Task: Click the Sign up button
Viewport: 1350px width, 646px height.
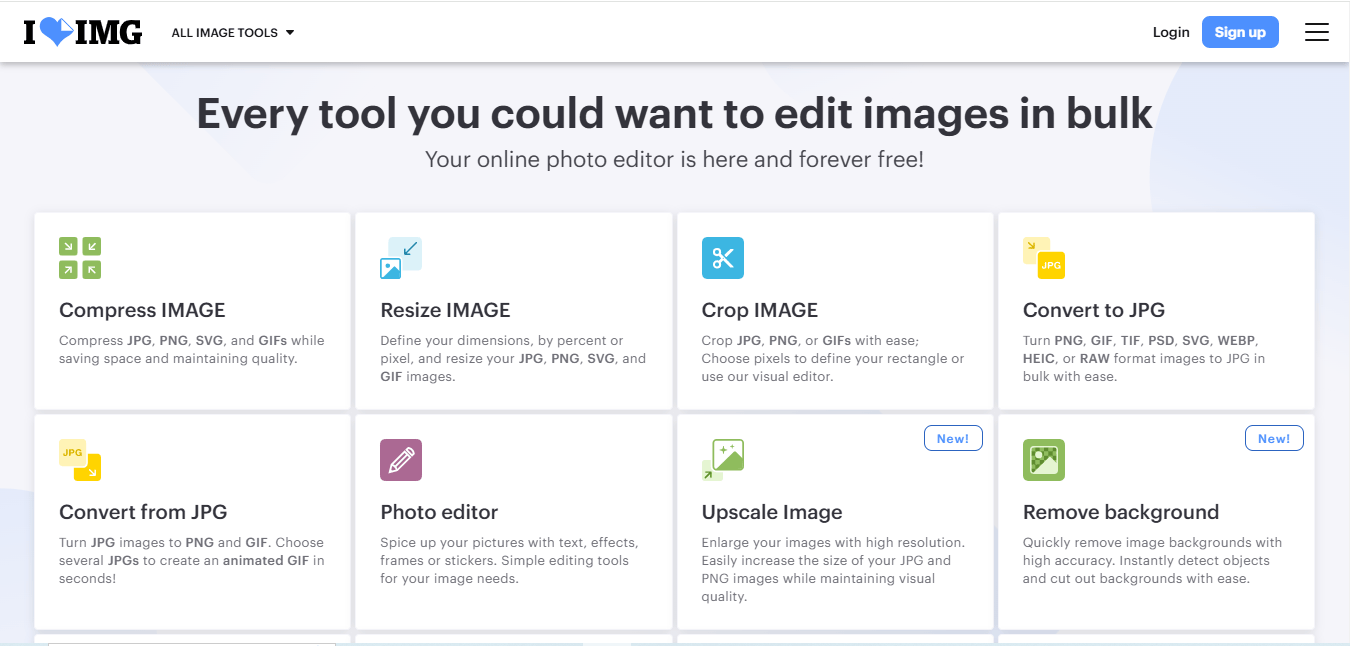Action: (x=1240, y=31)
